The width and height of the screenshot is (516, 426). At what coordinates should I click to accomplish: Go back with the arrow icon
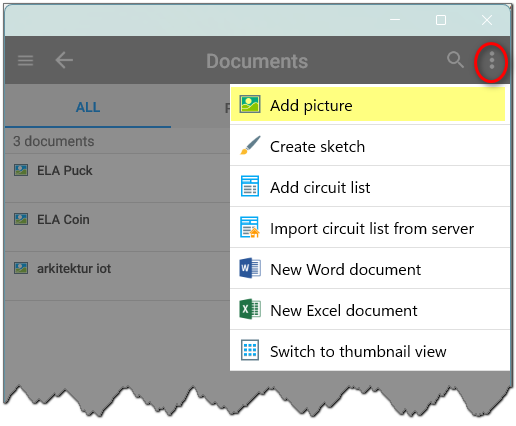click(64, 60)
